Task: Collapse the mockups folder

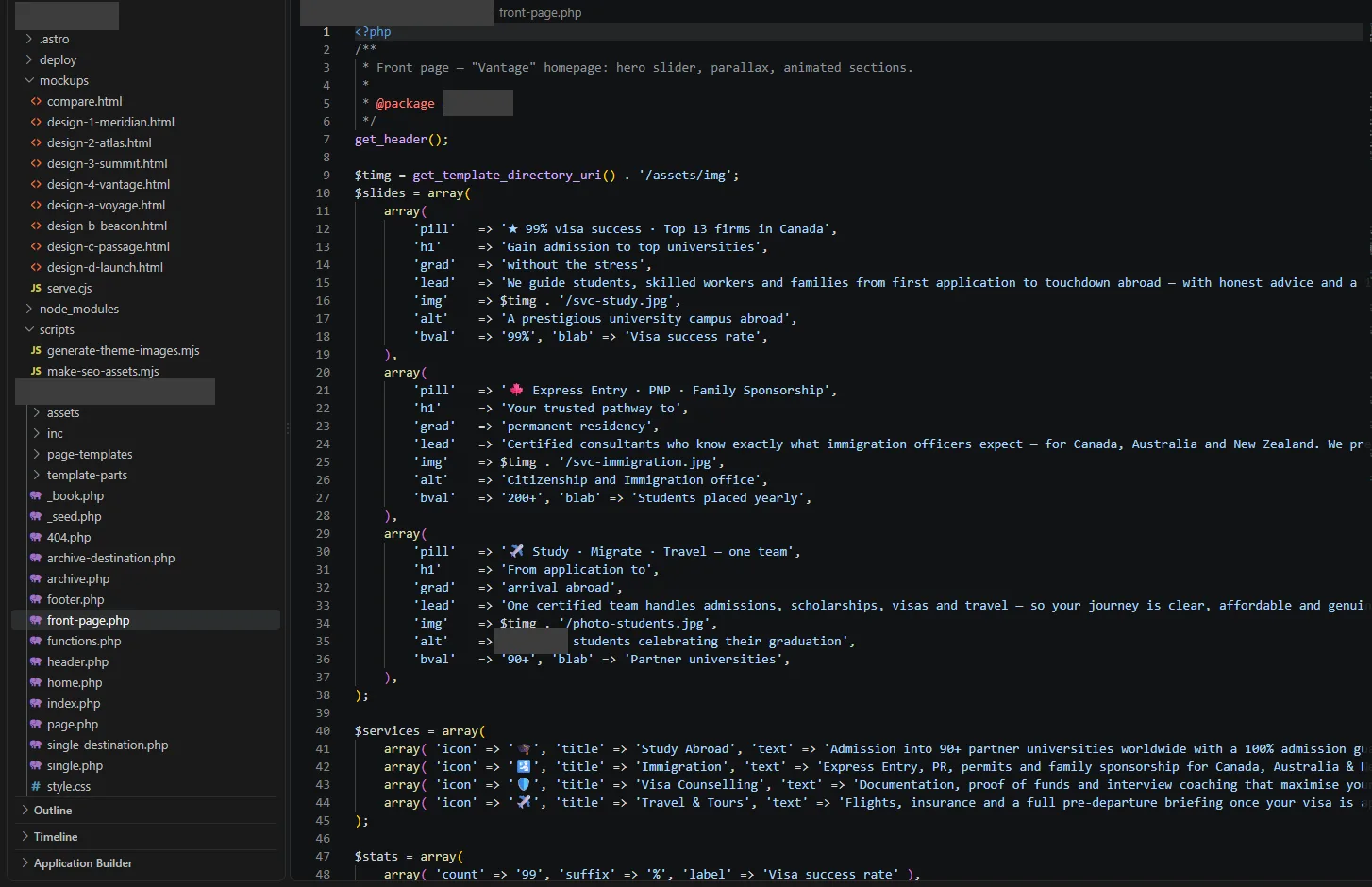Action: click(29, 80)
